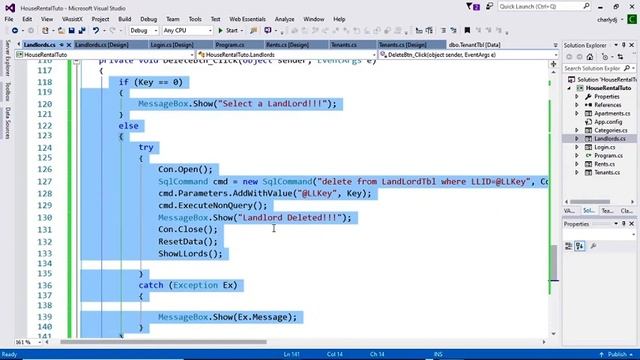The image size is (640, 360).
Task: Close the Landlords.cs tab
Action: coord(69,45)
